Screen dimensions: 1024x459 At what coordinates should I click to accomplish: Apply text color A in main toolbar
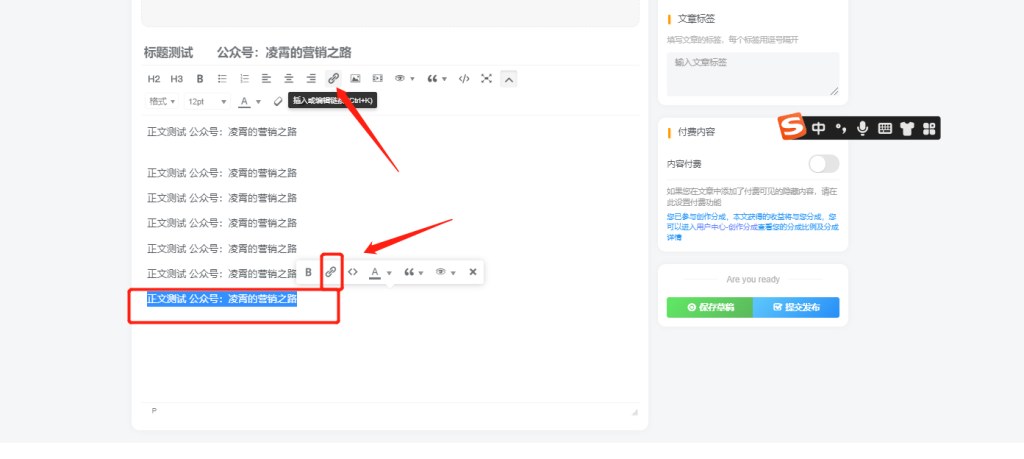pos(244,101)
